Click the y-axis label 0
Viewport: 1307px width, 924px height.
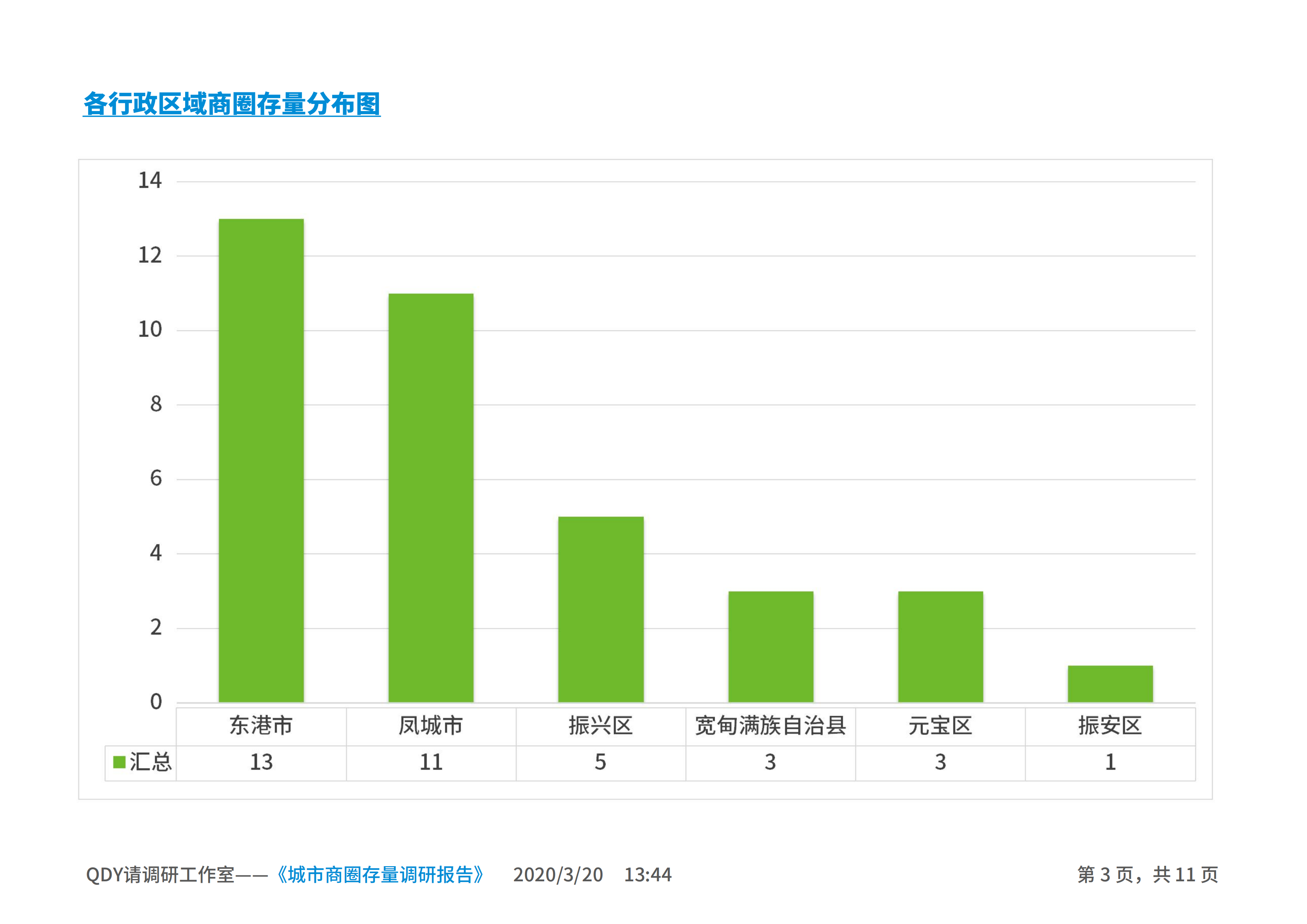pyautogui.click(x=155, y=702)
